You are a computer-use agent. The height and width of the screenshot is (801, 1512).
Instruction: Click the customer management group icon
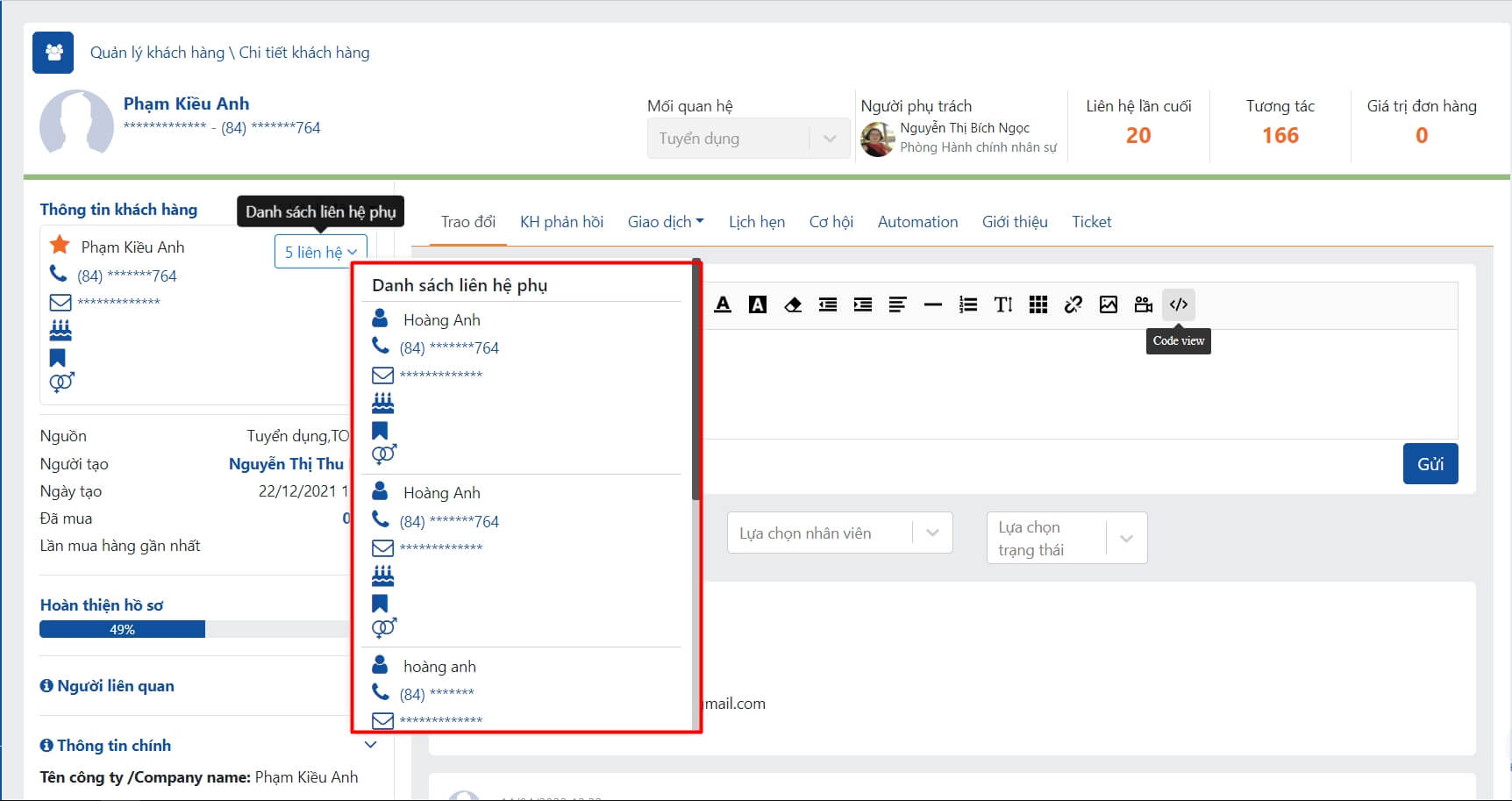pyautogui.click(x=53, y=53)
